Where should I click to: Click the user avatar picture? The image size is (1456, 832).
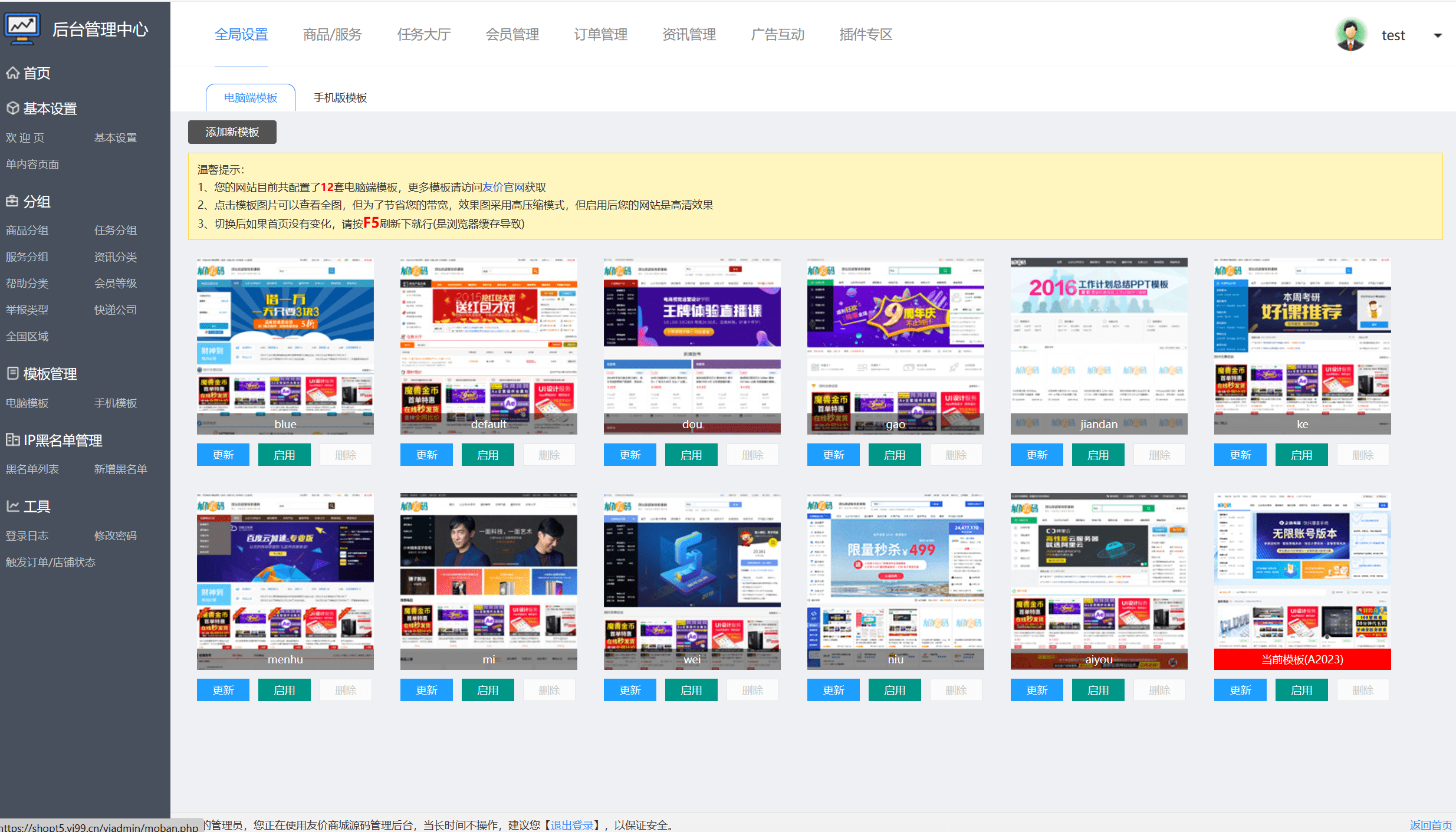point(1351,35)
